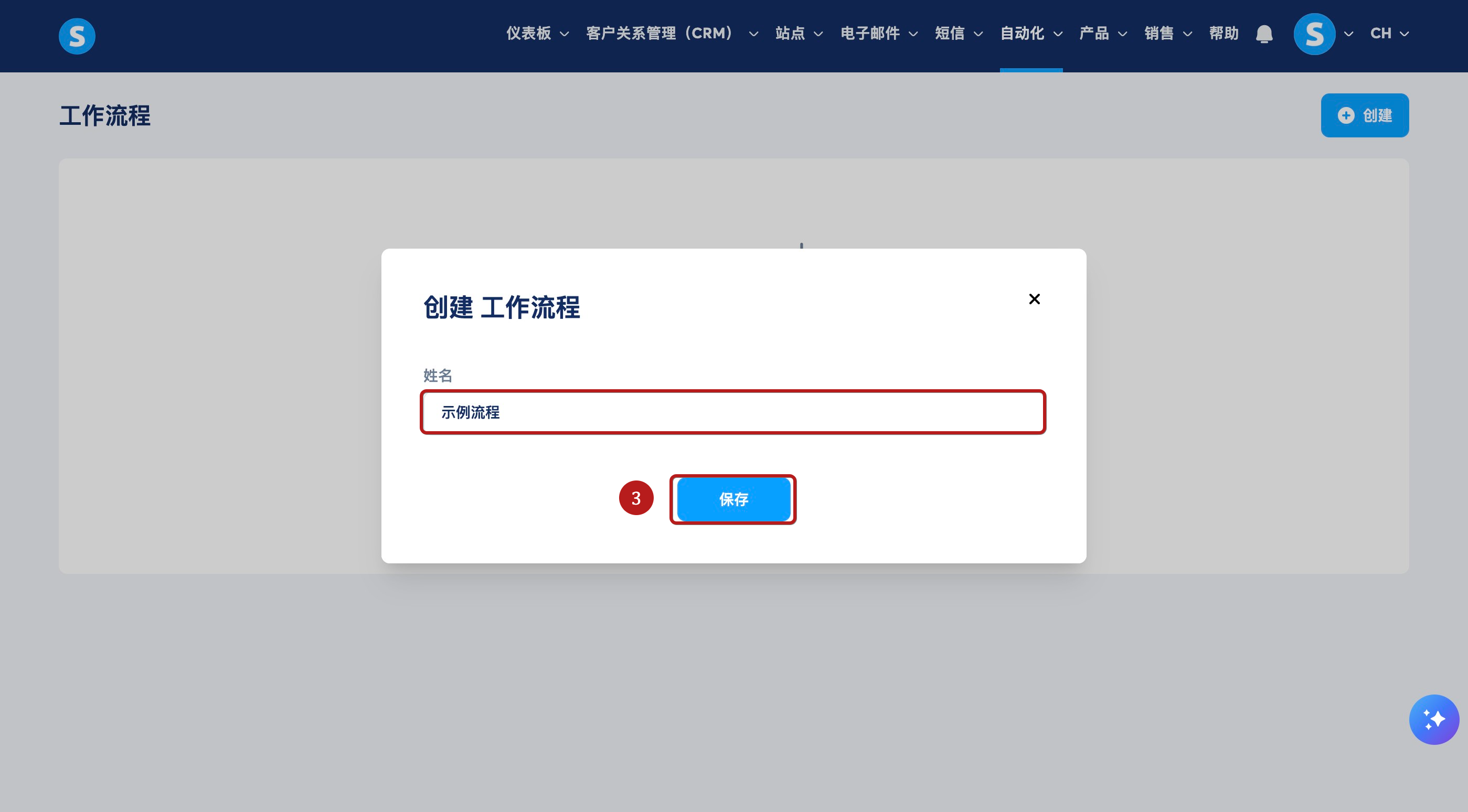The width and height of the screenshot is (1468, 812).
Task: Open the notifications bell
Action: point(1264,34)
